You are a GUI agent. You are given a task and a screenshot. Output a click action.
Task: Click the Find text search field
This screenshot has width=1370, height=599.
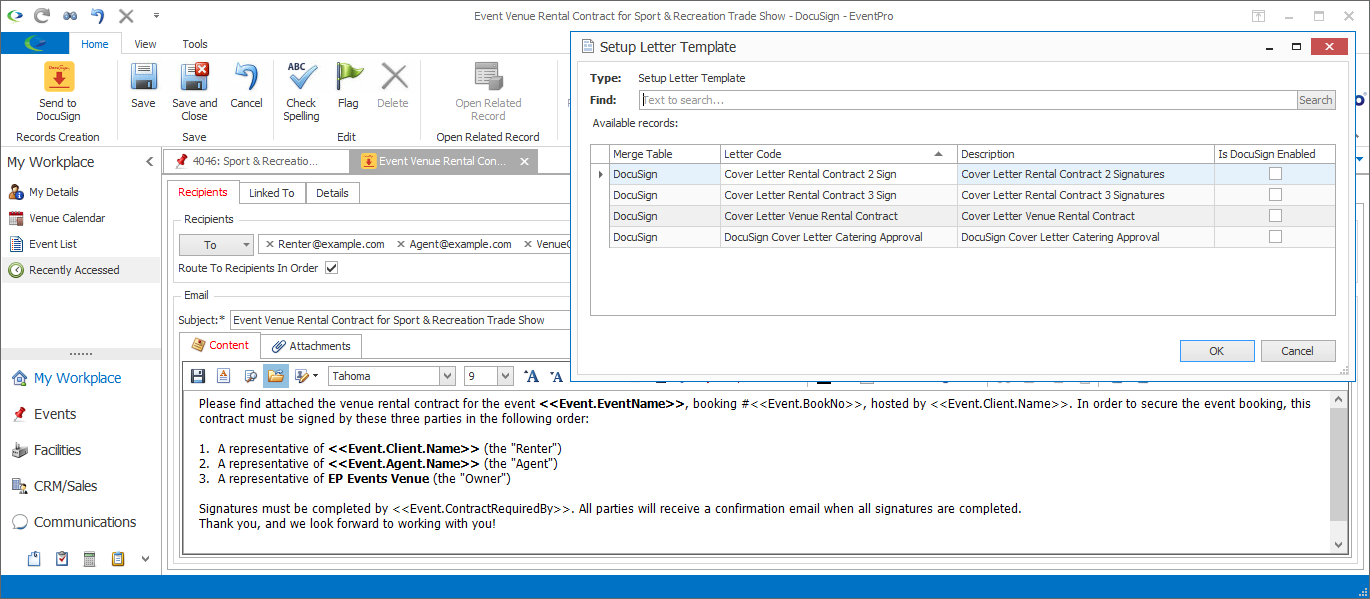click(968, 100)
